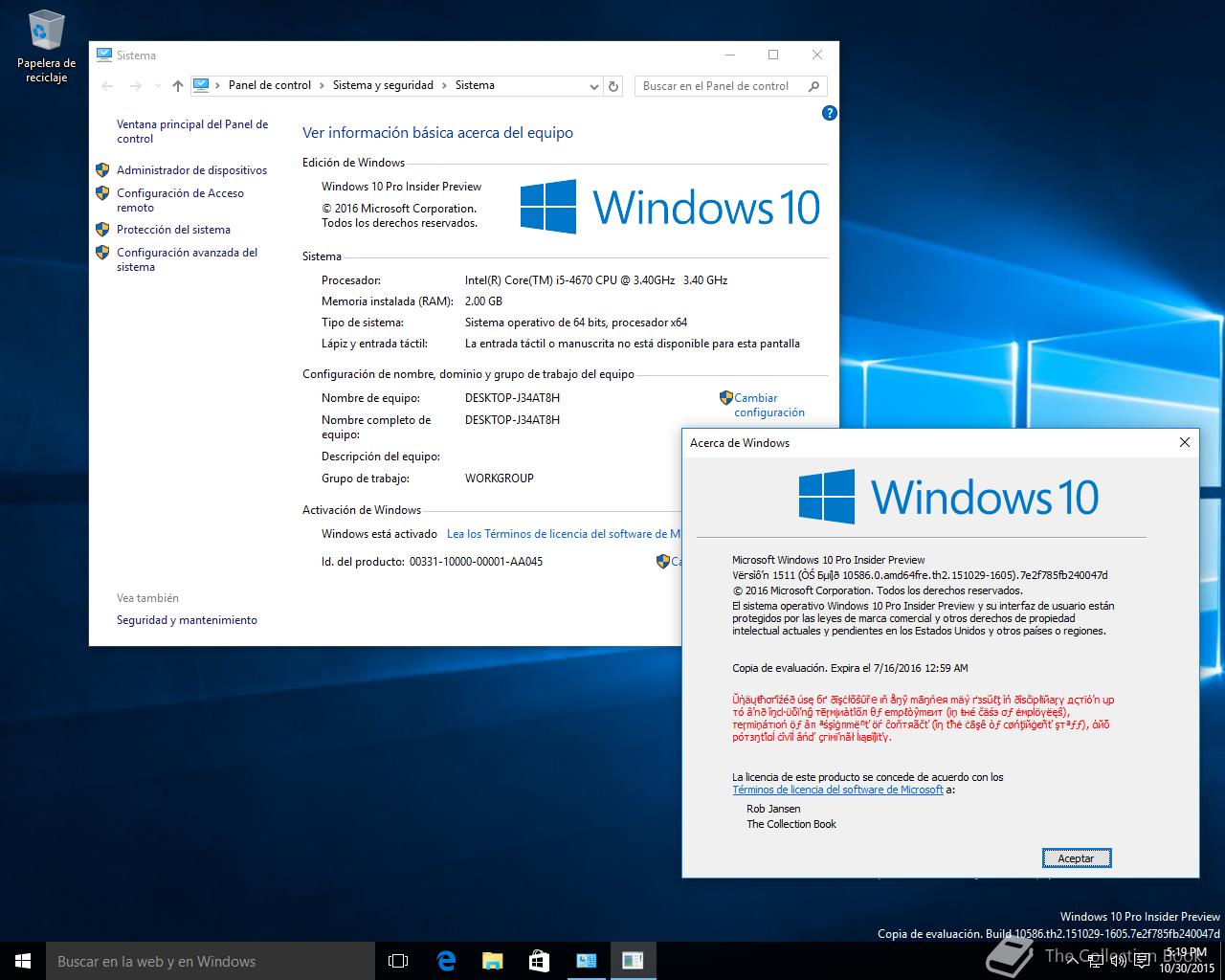Click the WORKGROUP value
Image resolution: width=1225 pixels, height=980 pixels.
pyautogui.click(x=500, y=479)
